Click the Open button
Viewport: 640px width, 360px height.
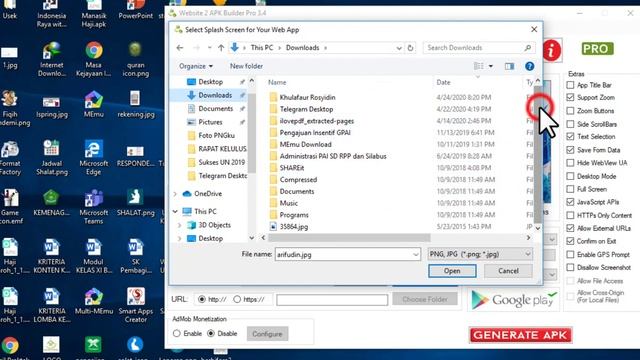click(452, 271)
